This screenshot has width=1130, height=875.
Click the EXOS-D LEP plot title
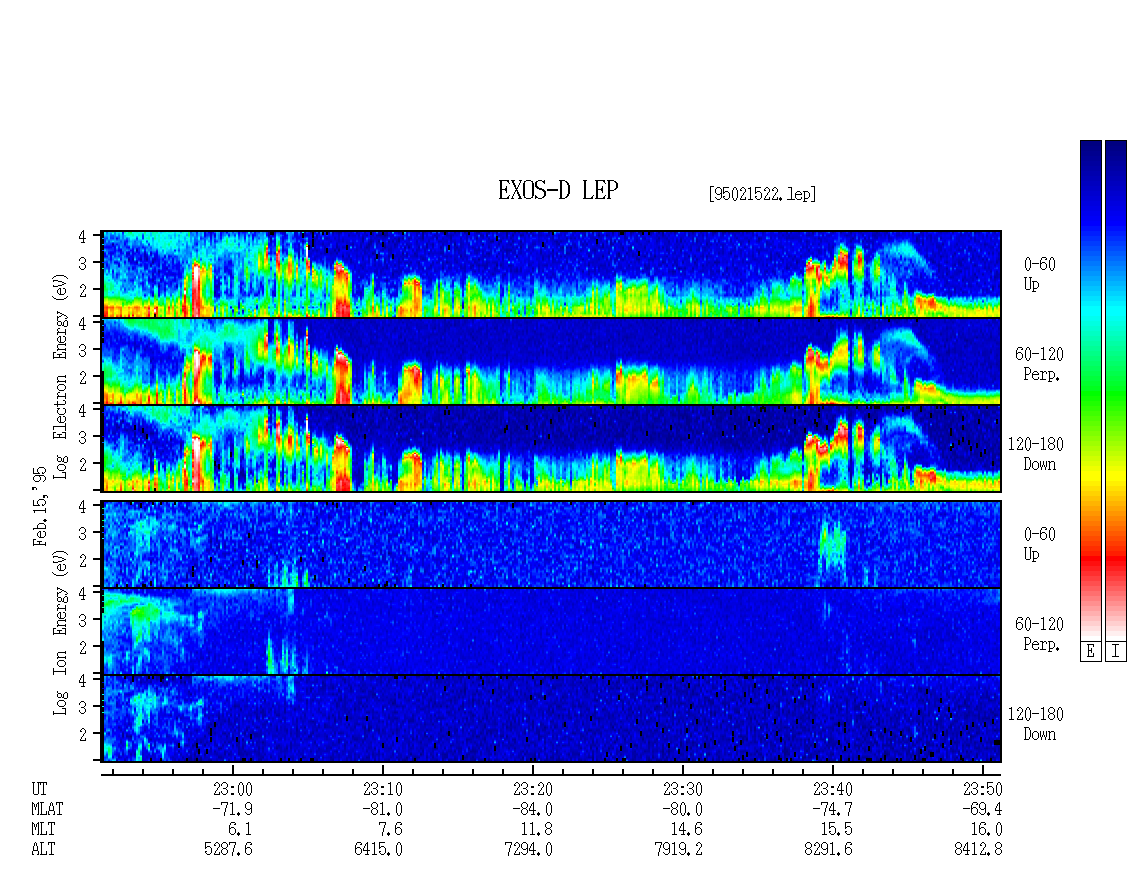558,190
